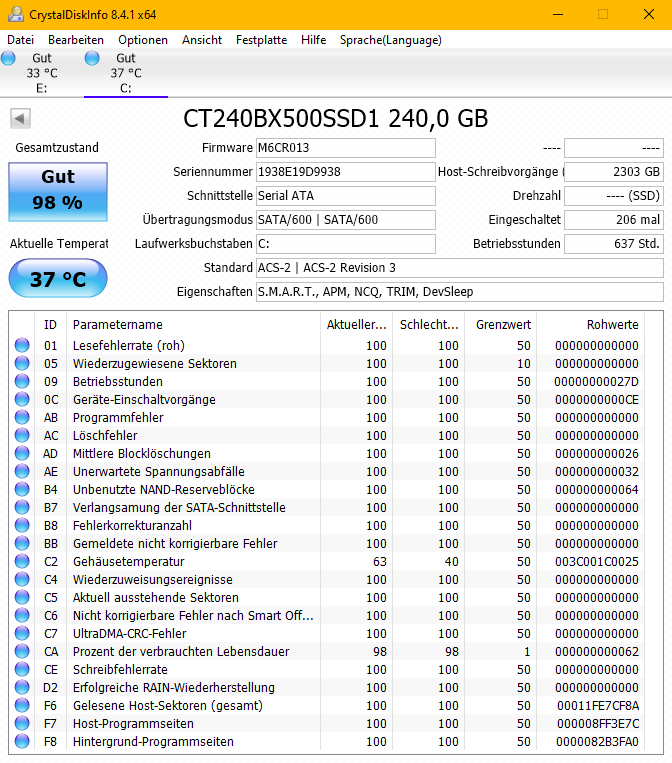This screenshot has height=763, width=672.
Task: Click status orb for Geräte-Einschaltvorgänge
Action: [x=22, y=399]
